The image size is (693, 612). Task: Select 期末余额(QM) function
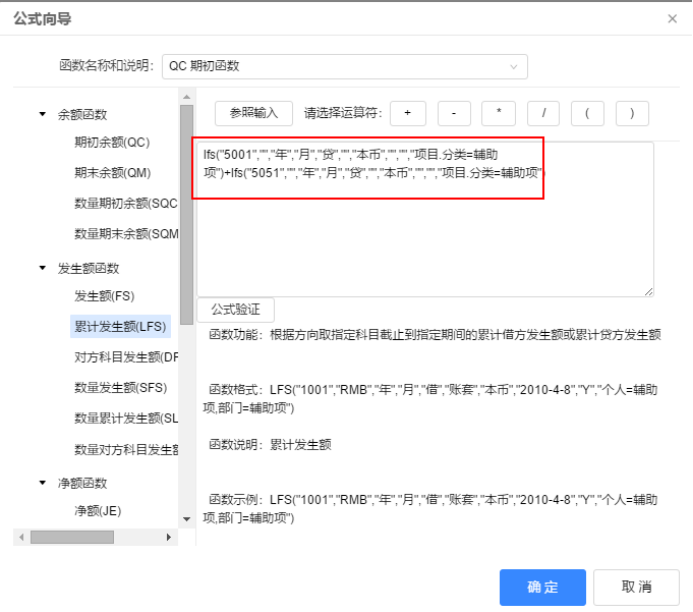coord(112,172)
